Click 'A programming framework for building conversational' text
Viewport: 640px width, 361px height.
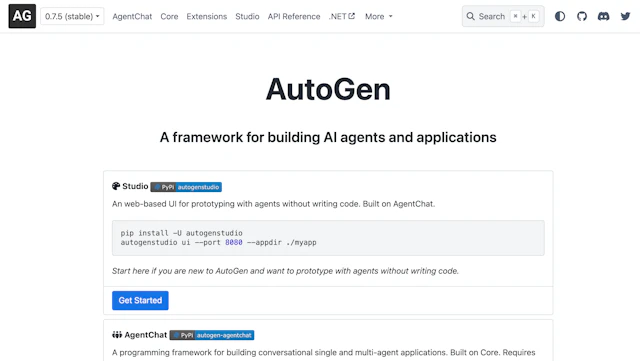pos(324,352)
